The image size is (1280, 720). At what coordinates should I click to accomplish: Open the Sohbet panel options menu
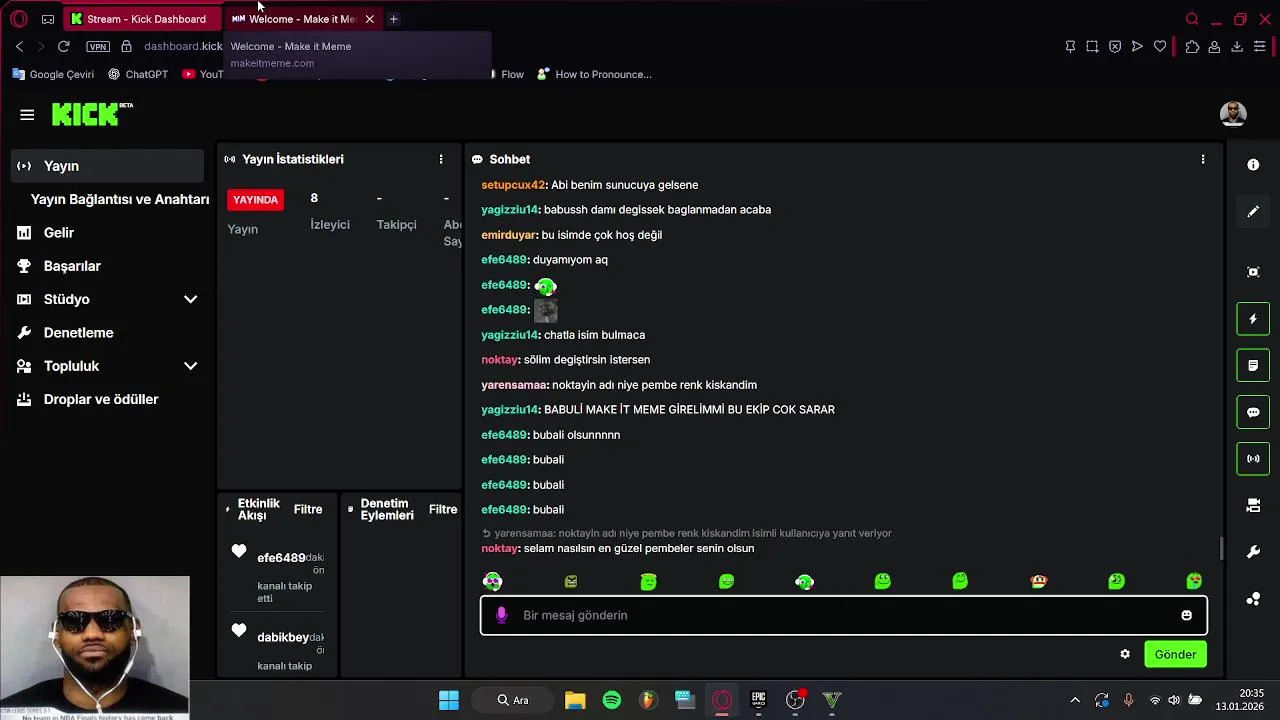(x=1203, y=159)
